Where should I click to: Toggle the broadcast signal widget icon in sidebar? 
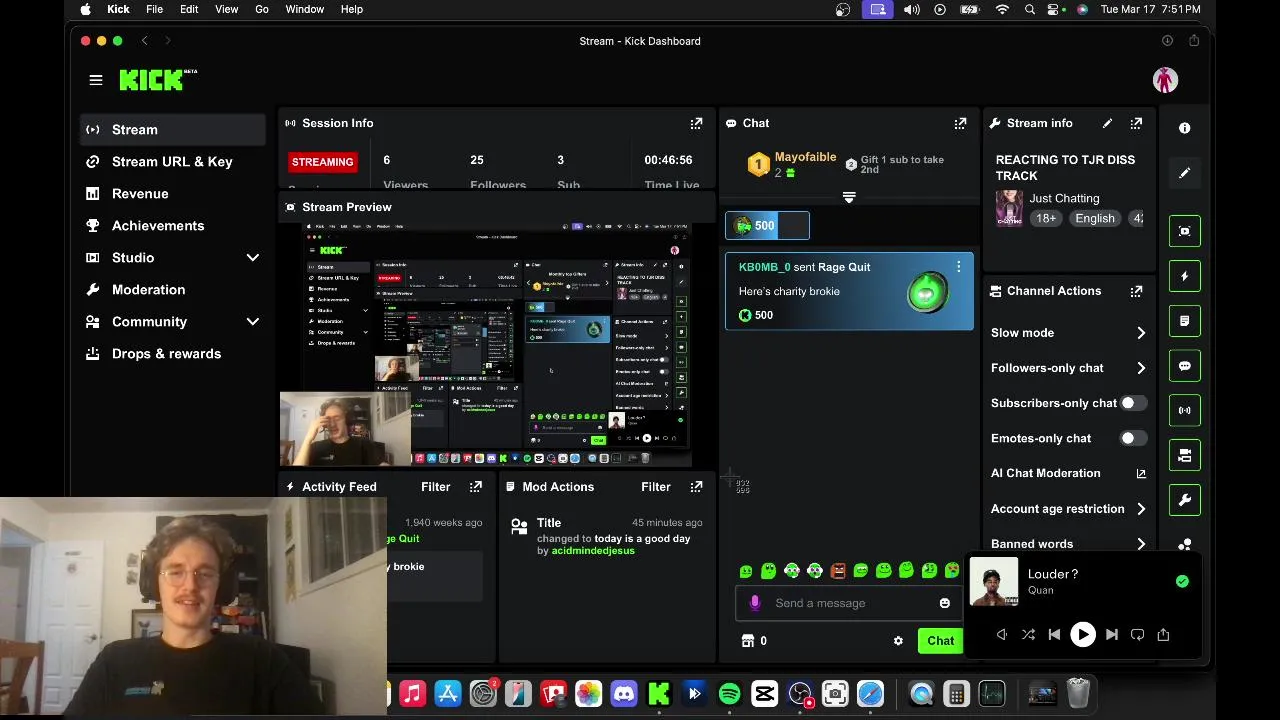click(x=1184, y=410)
